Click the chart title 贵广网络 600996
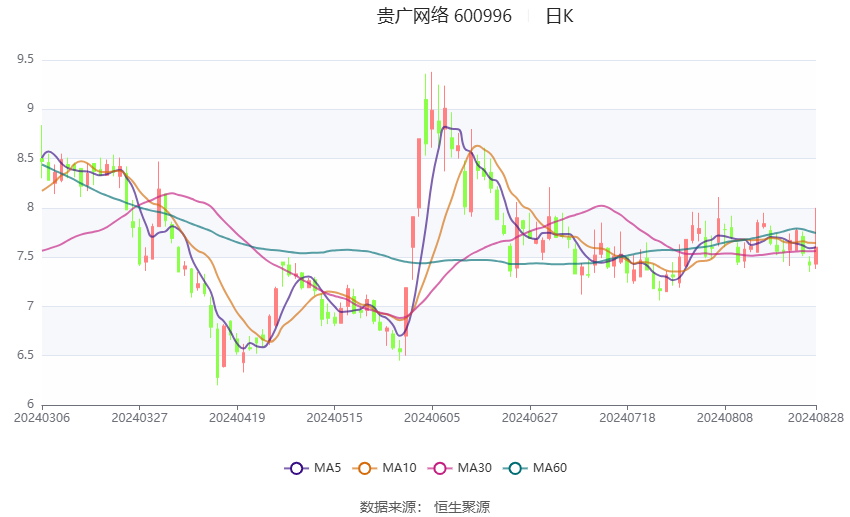 [x=444, y=16]
